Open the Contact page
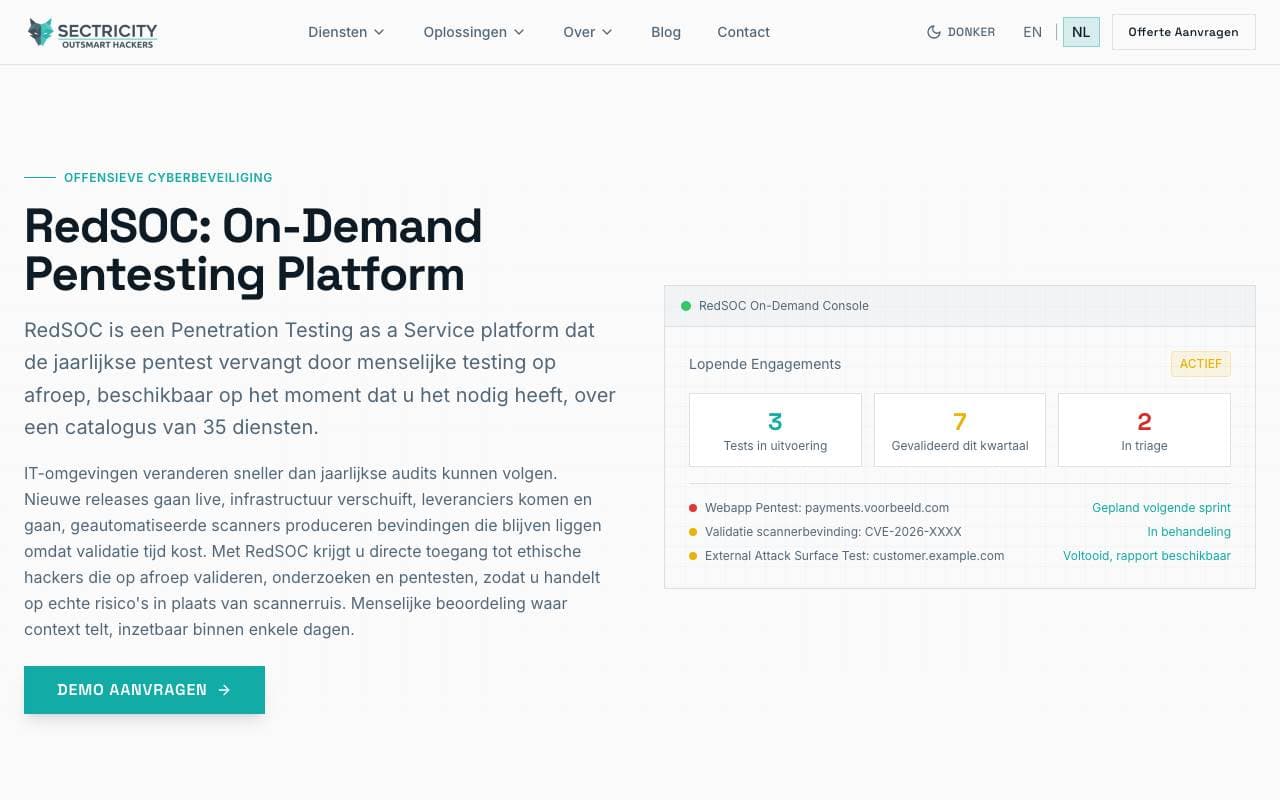 pyautogui.click(x=743, y=32)
